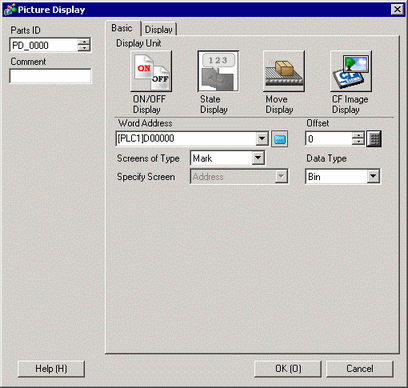
Task: Open Help (H) button
Action: (x=51, y=369)
